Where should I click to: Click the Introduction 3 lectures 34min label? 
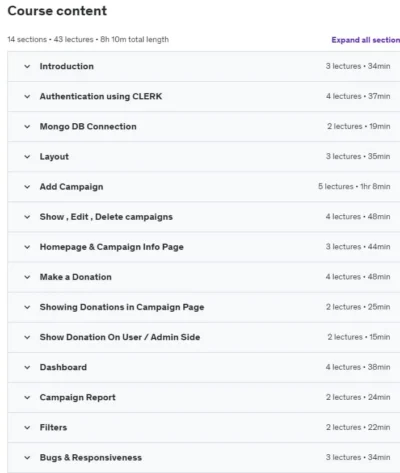(x=358, y=66)
